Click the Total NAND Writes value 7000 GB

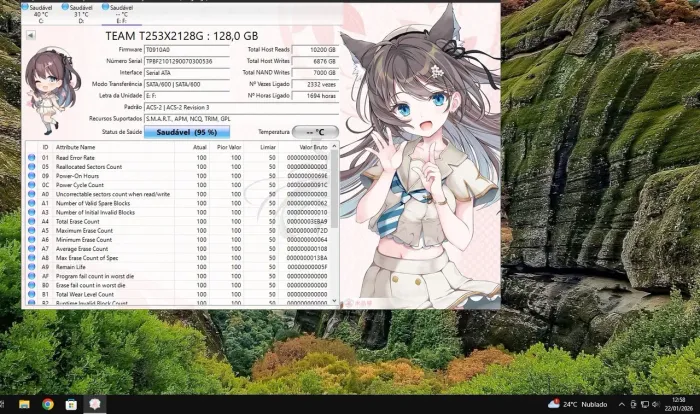click(315, 73)
